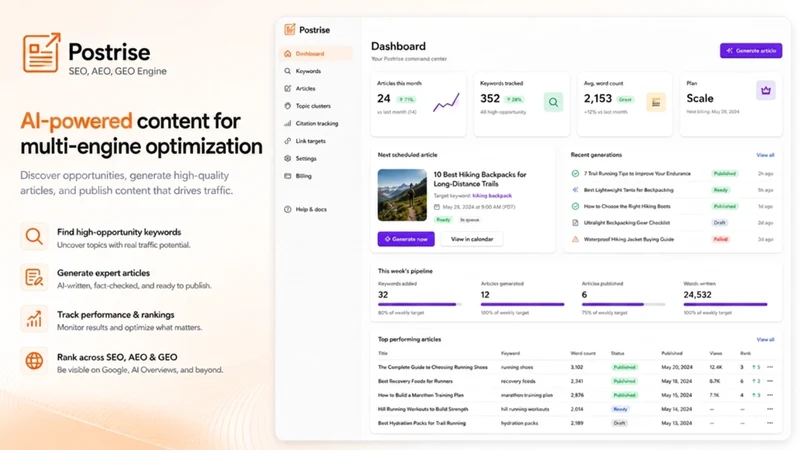The width and height of the screenshot is (800, 450).
Task: Open more options for Best Hydration Packs row
Action: (770, 423)
